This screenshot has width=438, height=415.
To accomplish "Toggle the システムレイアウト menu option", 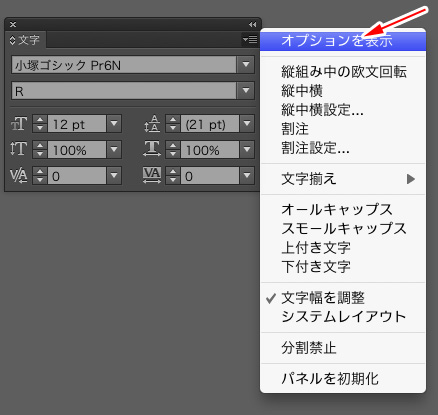I will pos(343,316).
